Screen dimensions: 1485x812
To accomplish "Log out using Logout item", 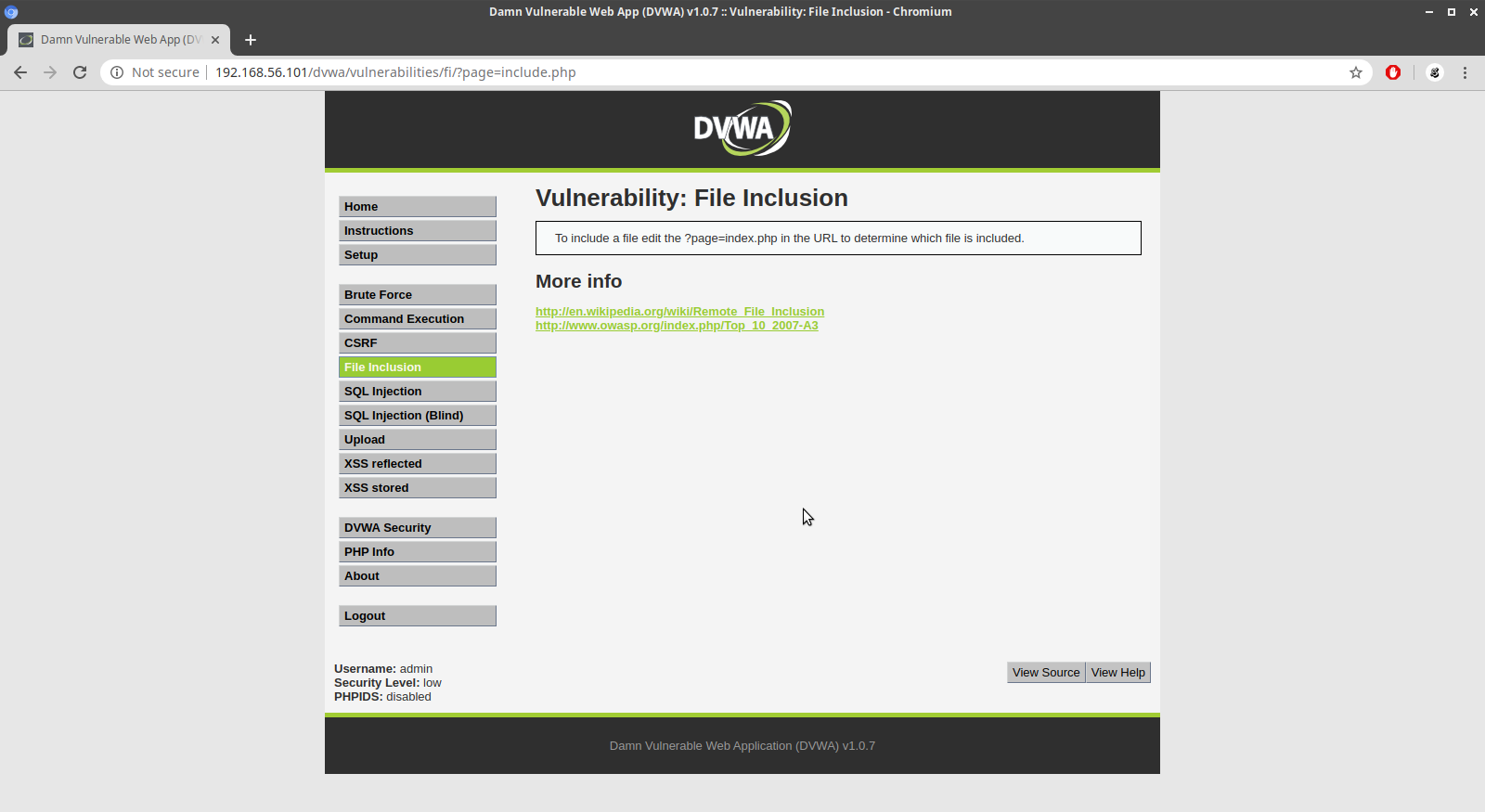I will click(418, 616).
